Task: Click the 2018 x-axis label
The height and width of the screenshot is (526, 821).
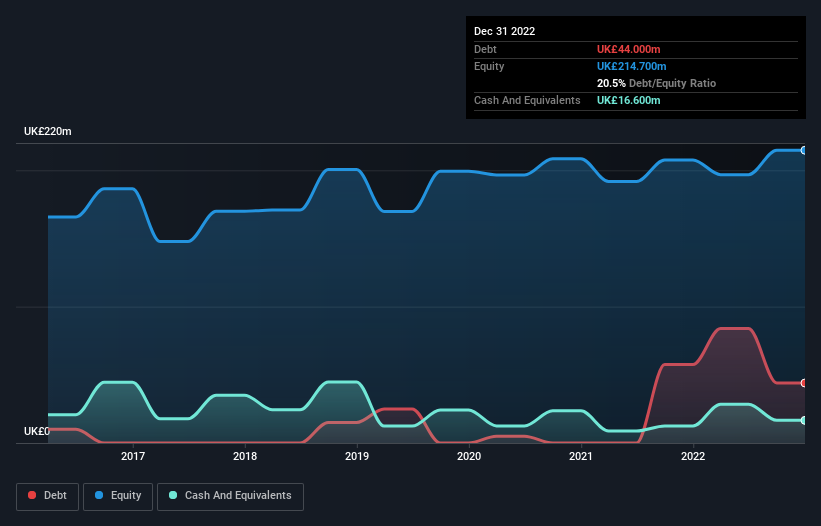Action: click(245, 456)
